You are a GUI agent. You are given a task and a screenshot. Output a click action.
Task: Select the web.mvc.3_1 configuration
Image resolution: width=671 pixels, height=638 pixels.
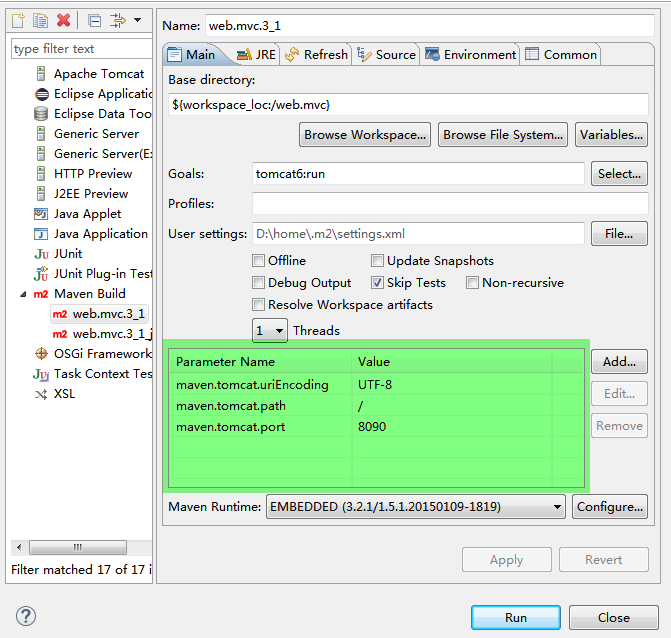pyautogui.click(x=99, y=314)
